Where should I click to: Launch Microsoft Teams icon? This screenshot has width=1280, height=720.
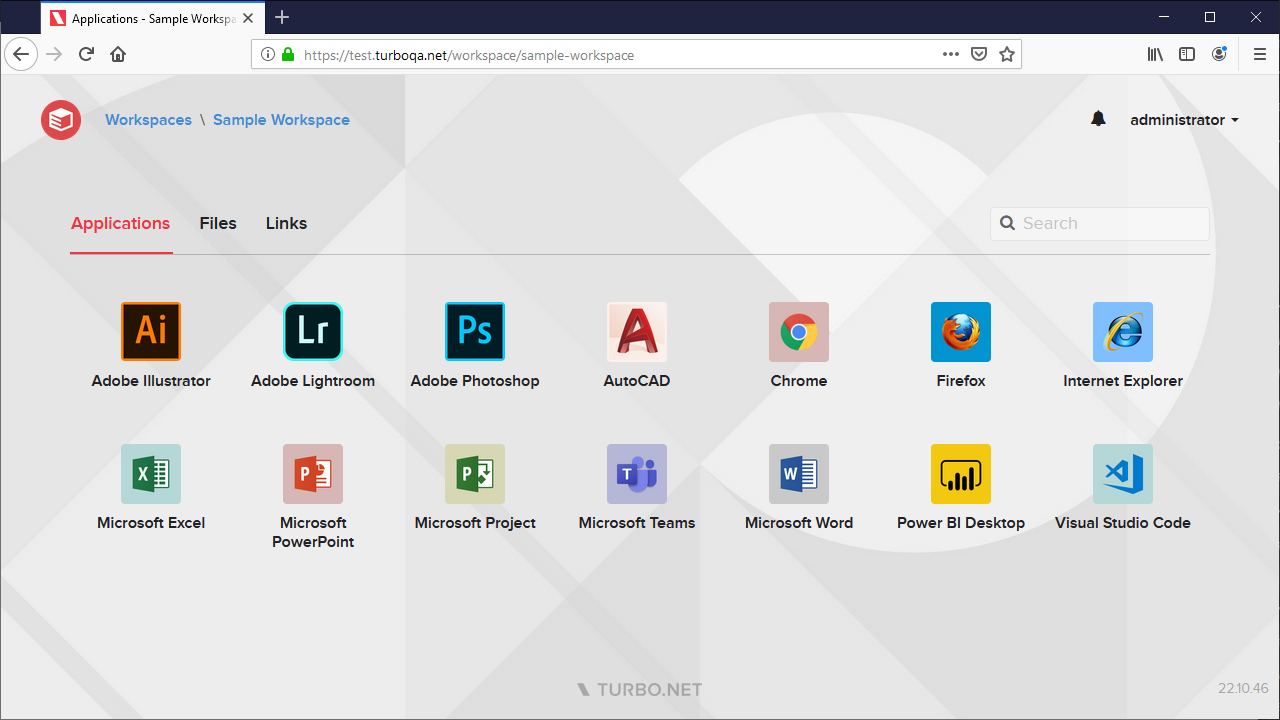637,473
